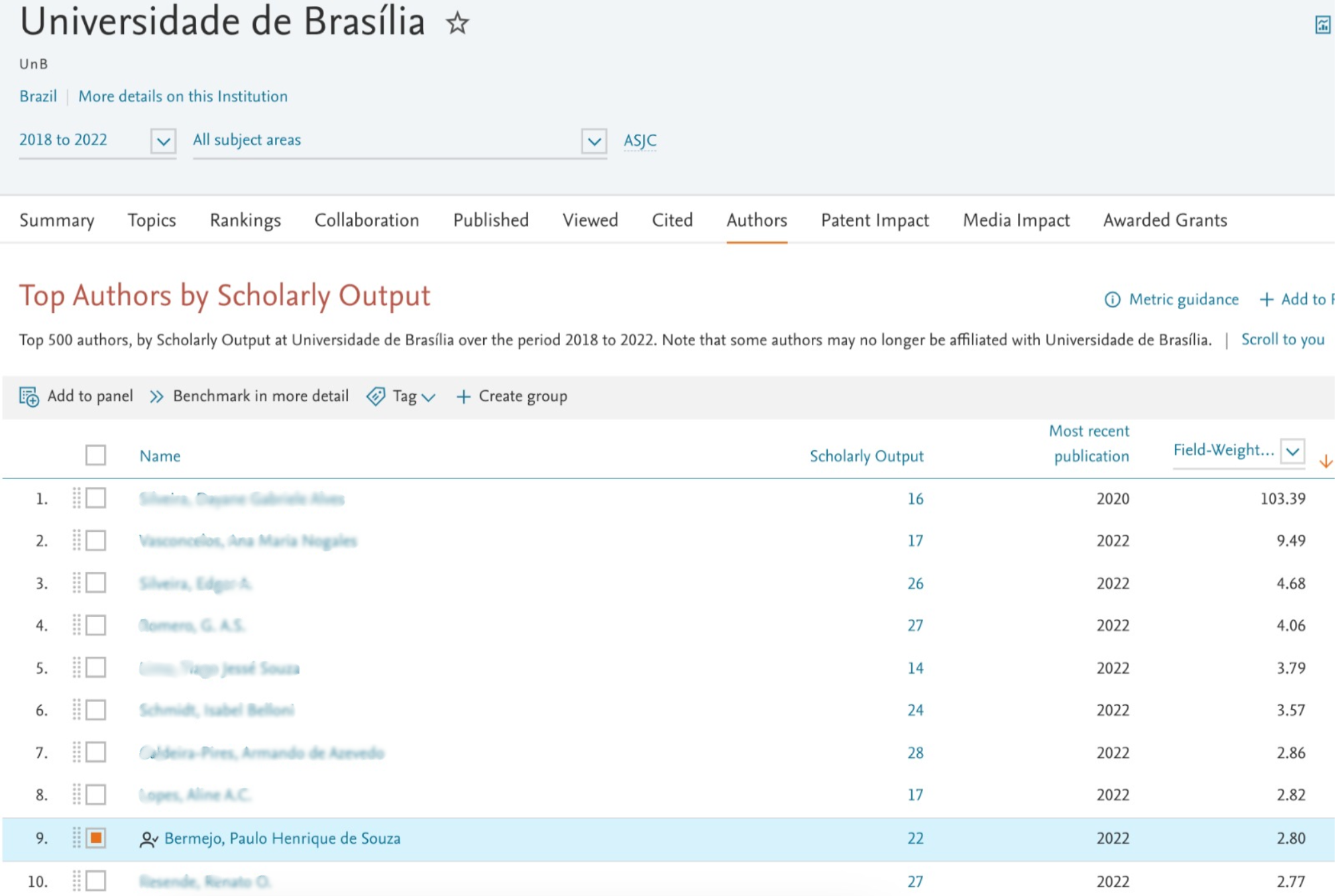The width and height of the screenshot is (1336, 896).
Task: Open the Field-Weighted metric dropdown
Action: [1292, 451]
